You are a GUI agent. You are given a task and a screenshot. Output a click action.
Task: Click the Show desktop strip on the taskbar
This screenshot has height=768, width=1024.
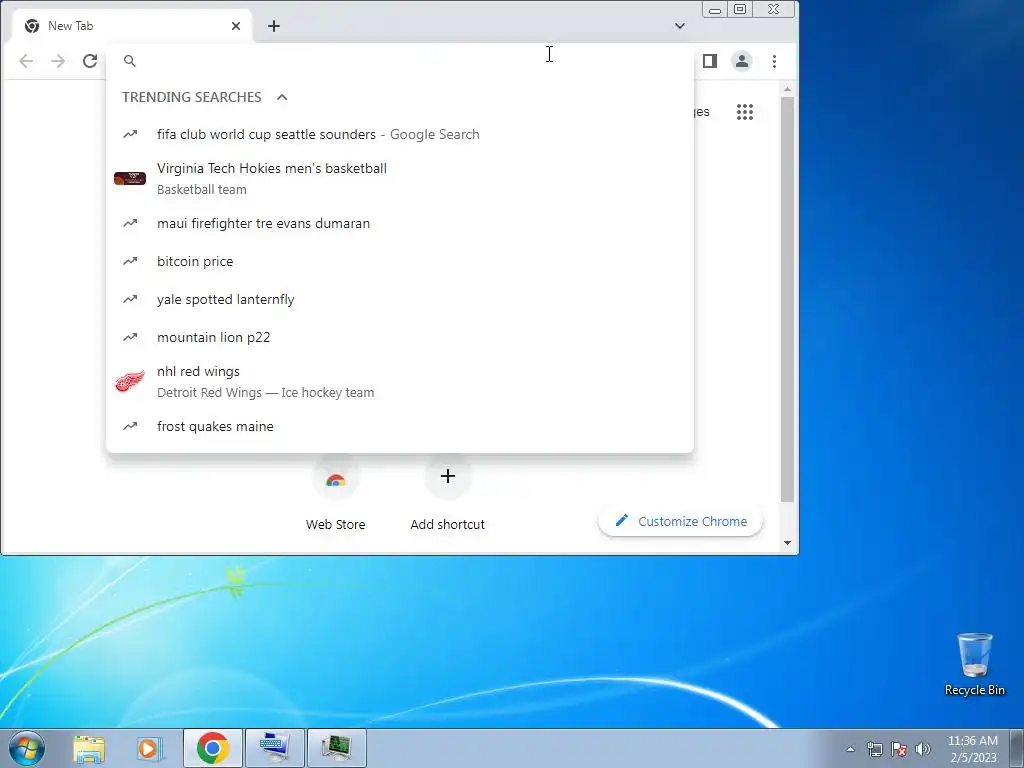[x=1017, y=748]
